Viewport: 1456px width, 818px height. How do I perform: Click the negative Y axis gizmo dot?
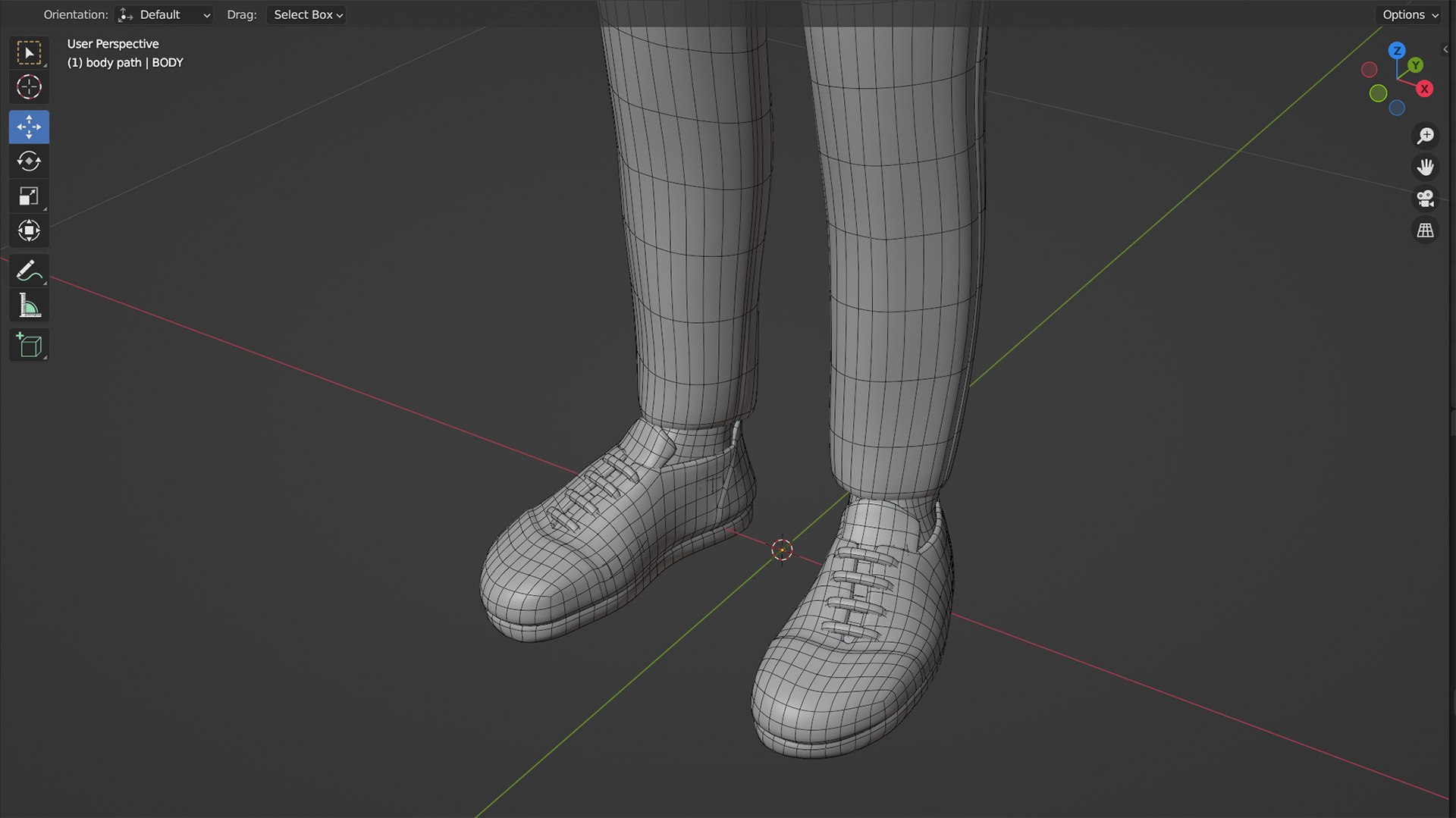(1378, 93)
